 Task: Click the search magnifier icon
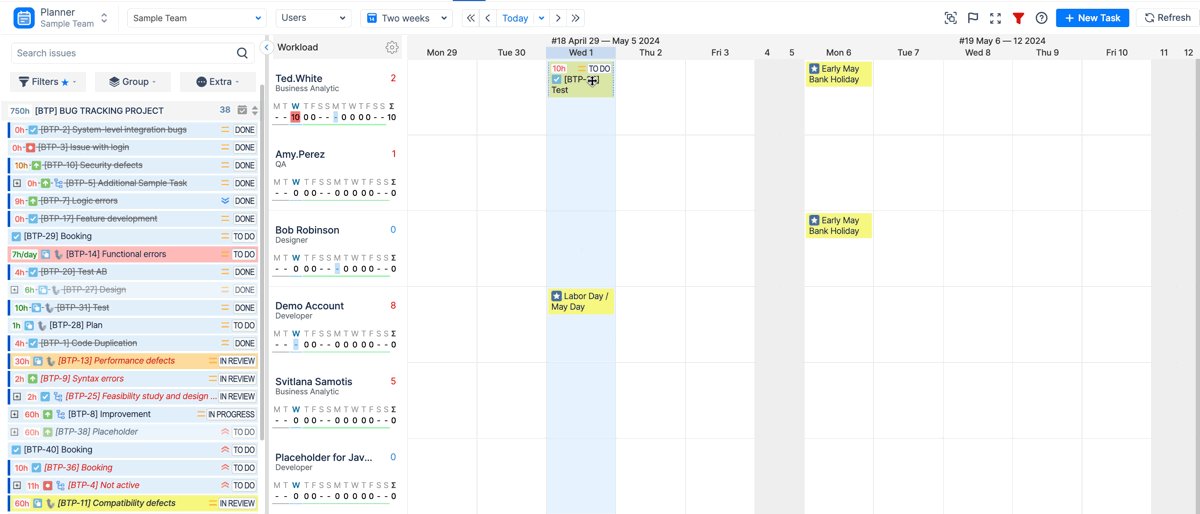[242, 53]
